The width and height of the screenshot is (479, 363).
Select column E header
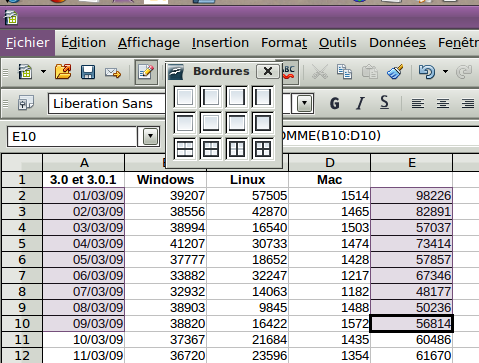[412, 163]
